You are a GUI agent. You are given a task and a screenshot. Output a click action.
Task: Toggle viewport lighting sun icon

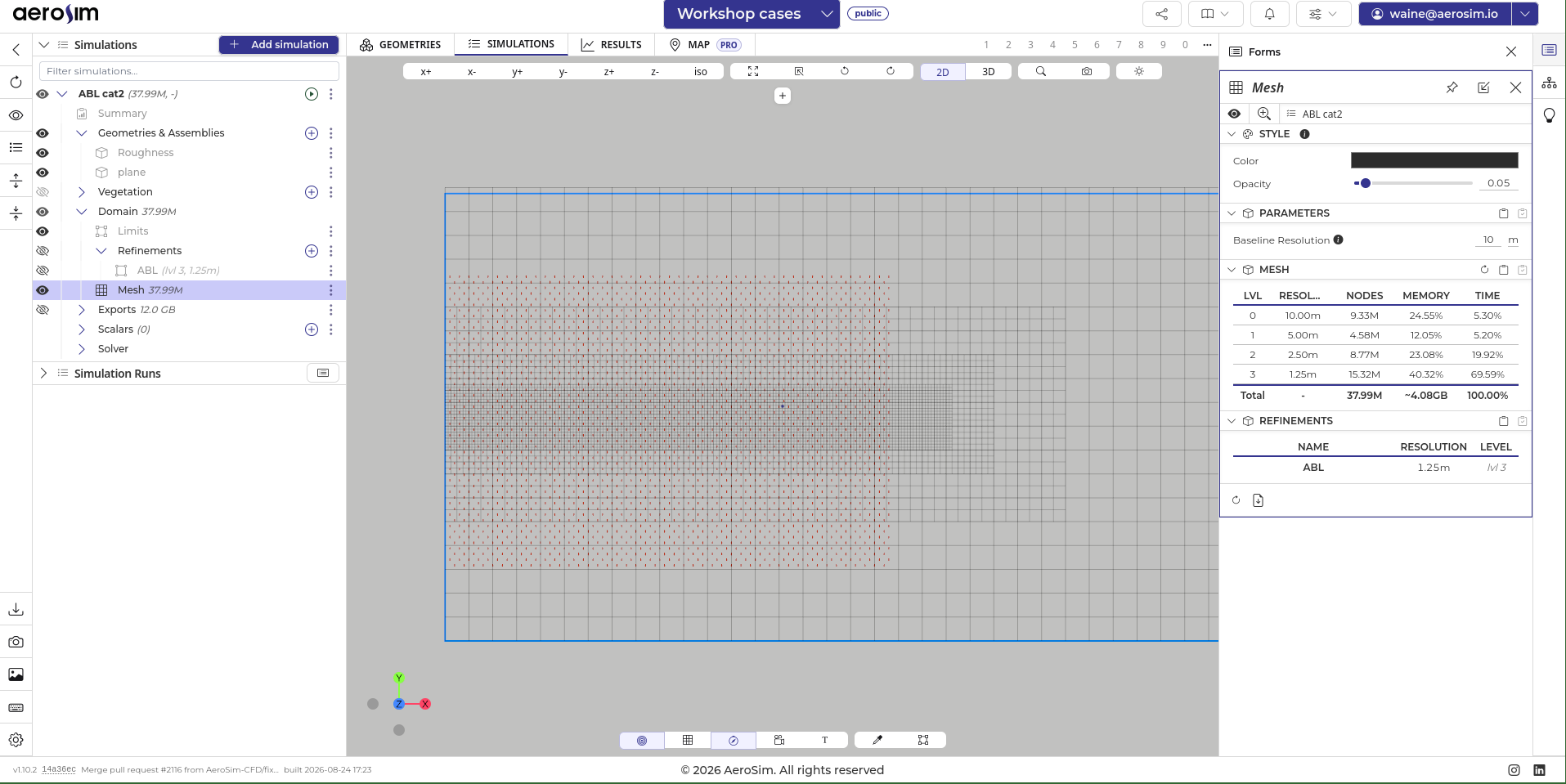(x=1139, y=72)
